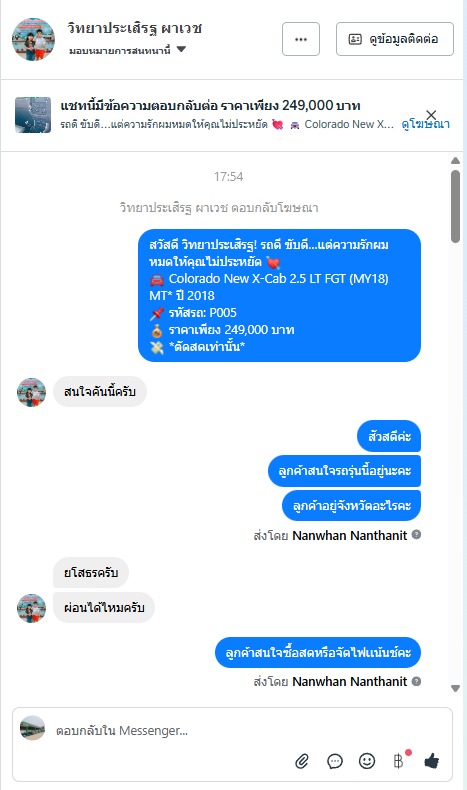467x790 pixels.
Task: Open the emoji picker smiley icon
Action: tap(367, 761)
